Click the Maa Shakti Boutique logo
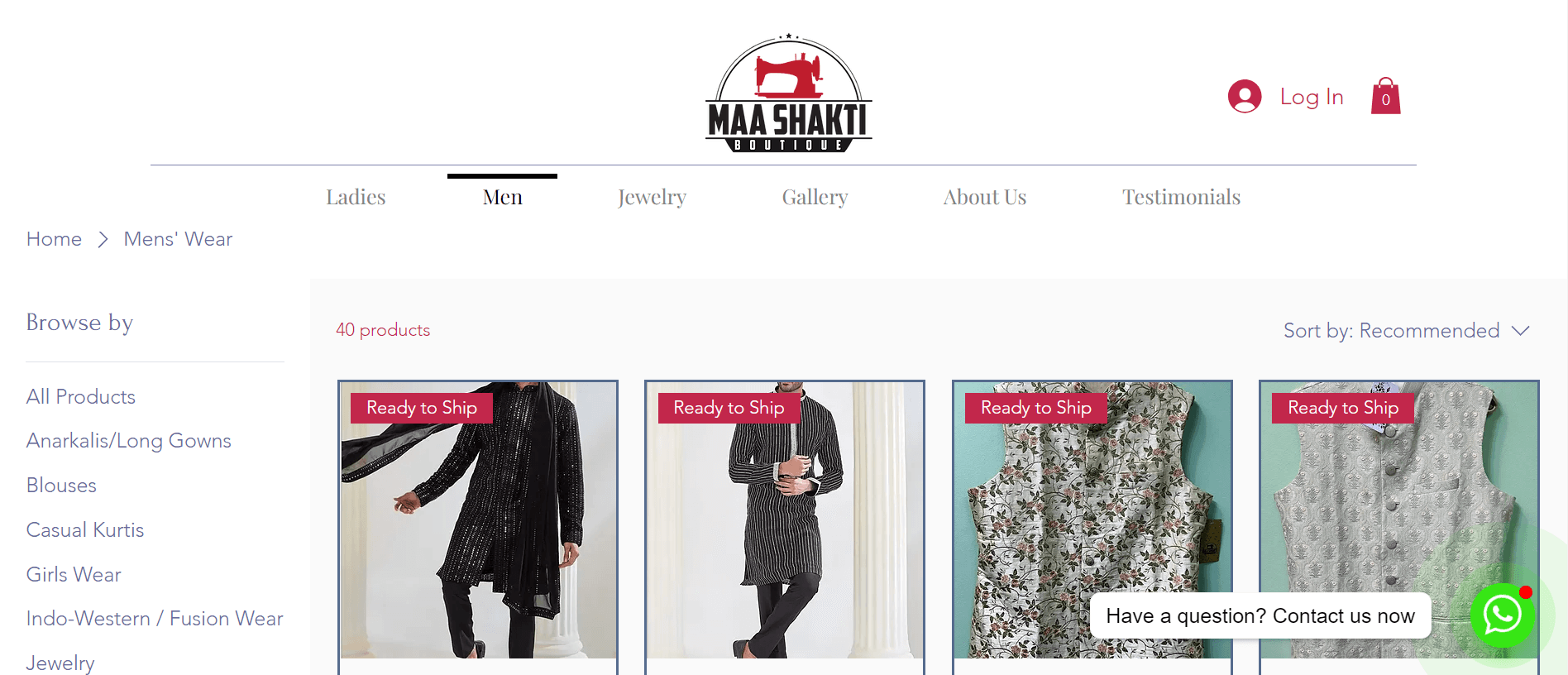Viewport: 1568px width, 675px height. [788, 93]
